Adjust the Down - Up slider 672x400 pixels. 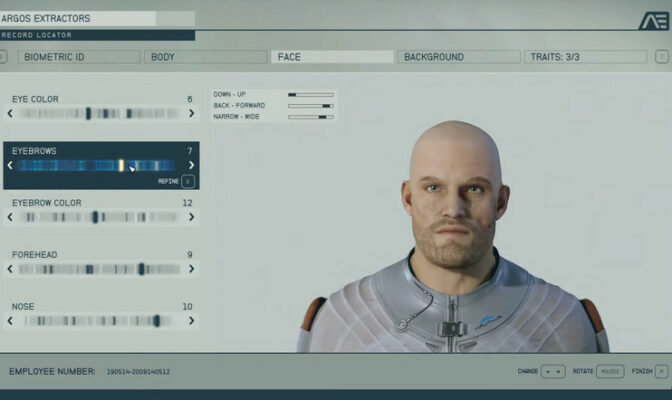click(x=311, y=94)
